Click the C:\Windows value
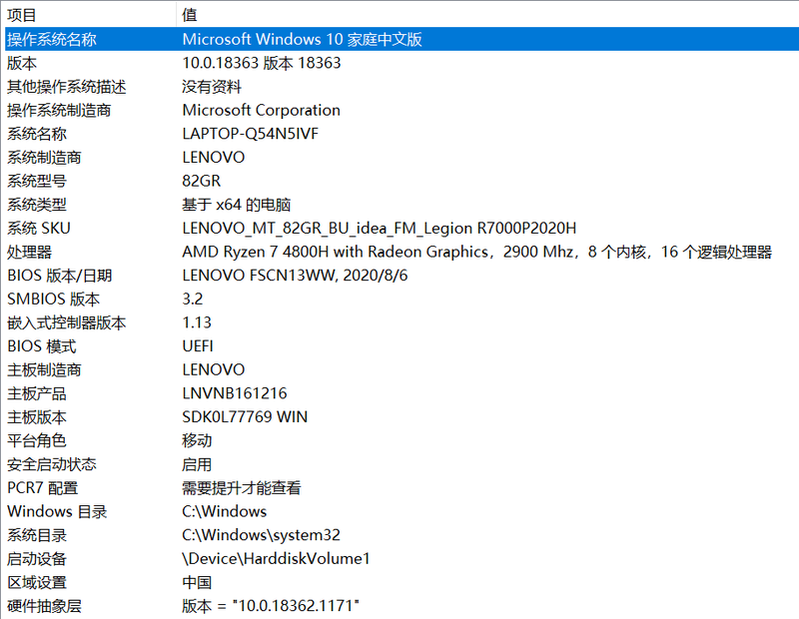Image resolution: width=799 pixels, height=619 pixels. point(224,512)
